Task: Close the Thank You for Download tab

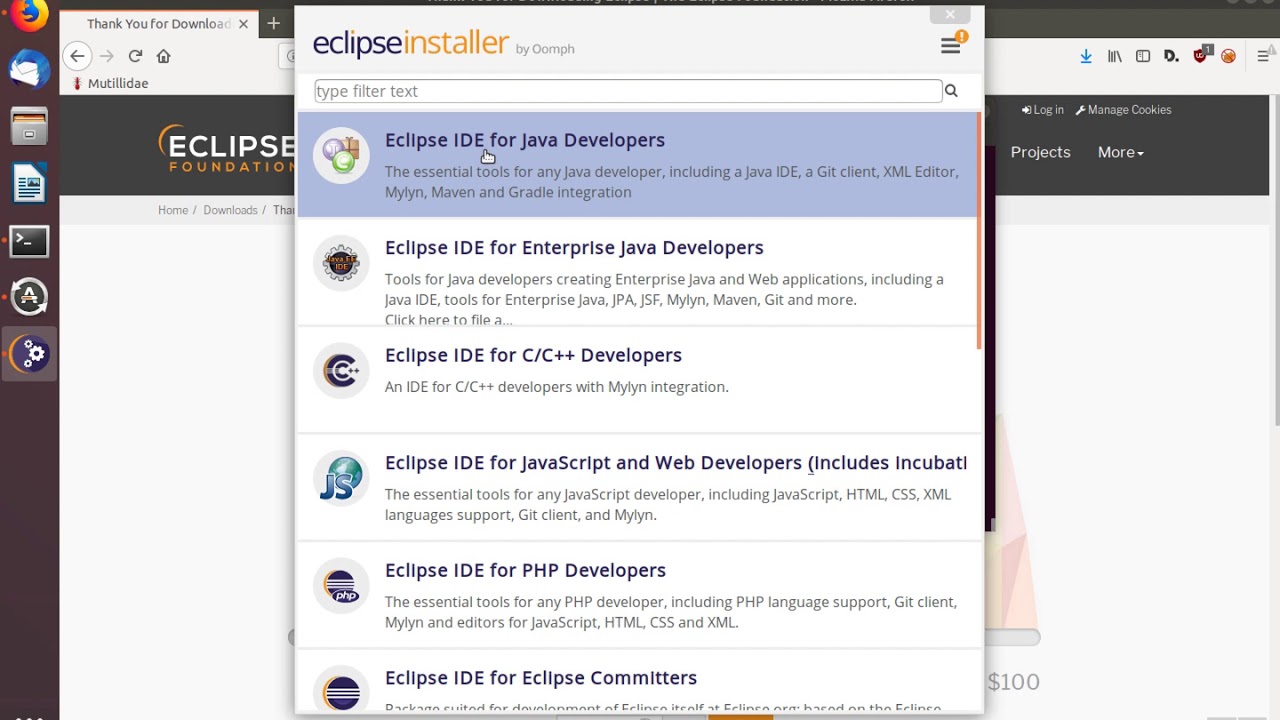Action: click(243, 23)
